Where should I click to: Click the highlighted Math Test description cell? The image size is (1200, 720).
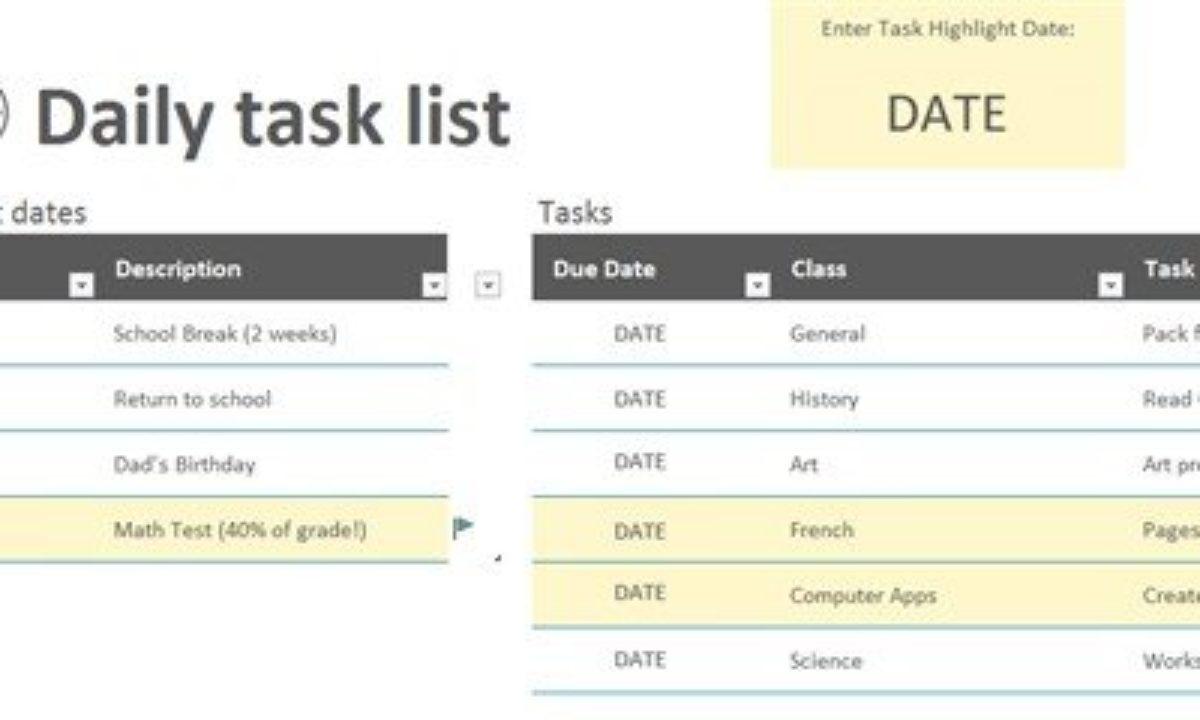[239, 529]
